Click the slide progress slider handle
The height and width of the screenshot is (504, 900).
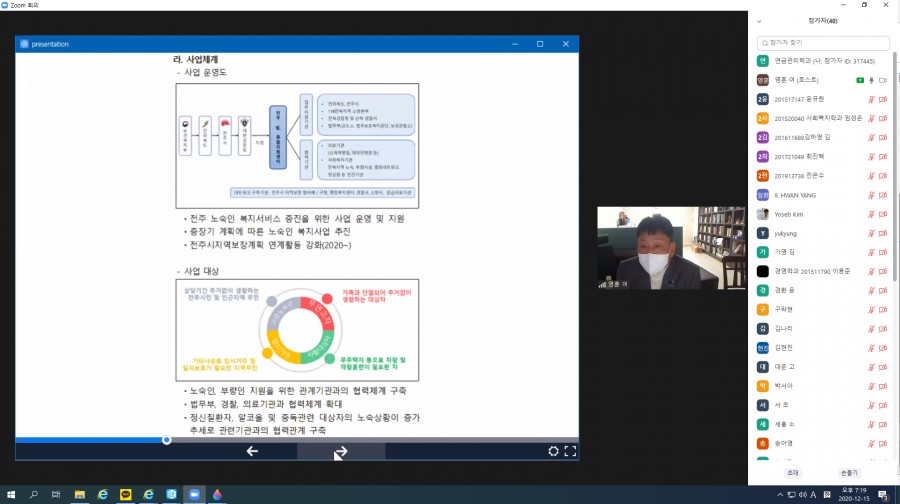point(166,440)
